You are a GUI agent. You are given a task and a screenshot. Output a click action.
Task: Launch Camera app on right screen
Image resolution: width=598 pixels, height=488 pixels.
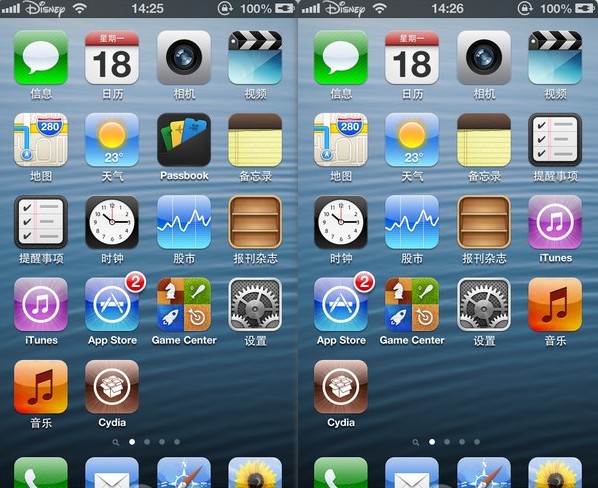click(x=484, y=58)
